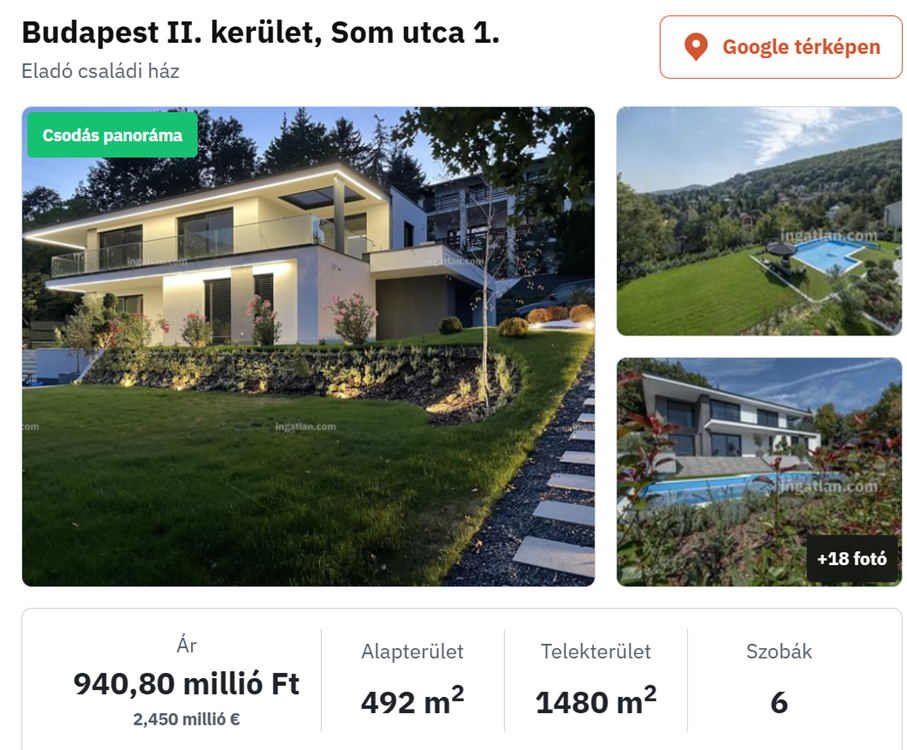Click the Telekterület label
The image size is (907, 750).
click(595, 652)
